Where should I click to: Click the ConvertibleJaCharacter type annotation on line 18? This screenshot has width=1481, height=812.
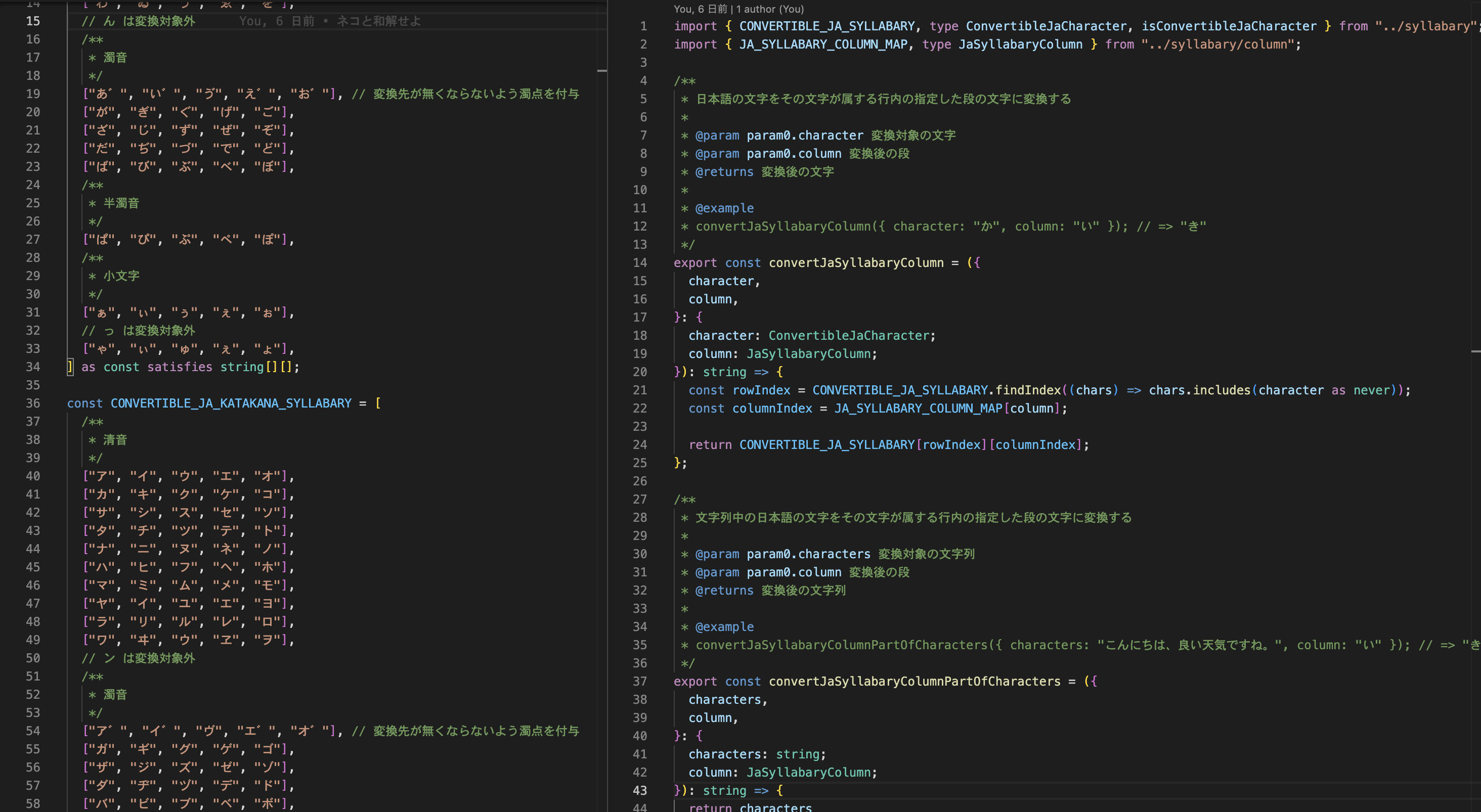click(850, 336)
